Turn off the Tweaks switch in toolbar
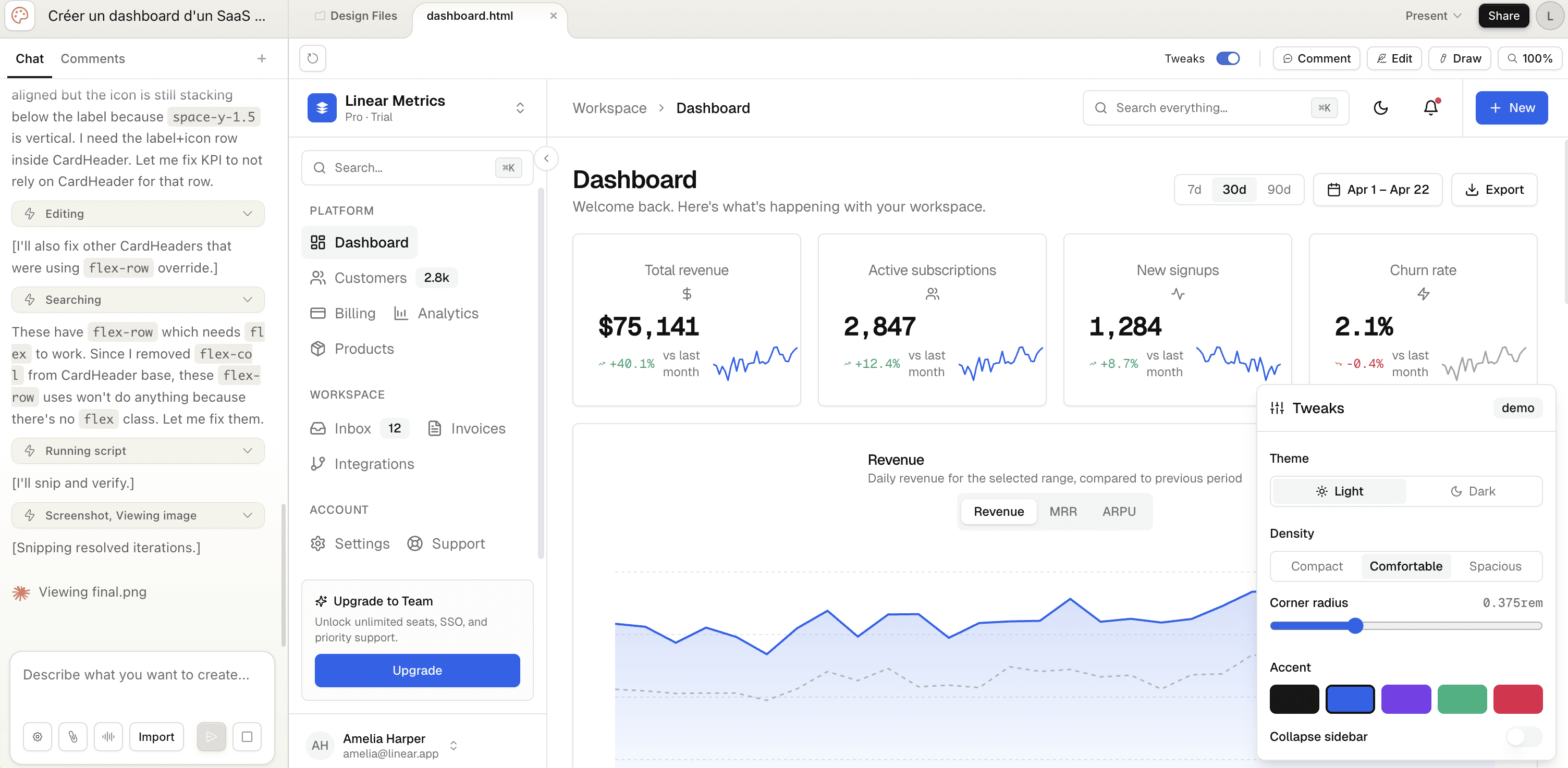 point(1228,58)
